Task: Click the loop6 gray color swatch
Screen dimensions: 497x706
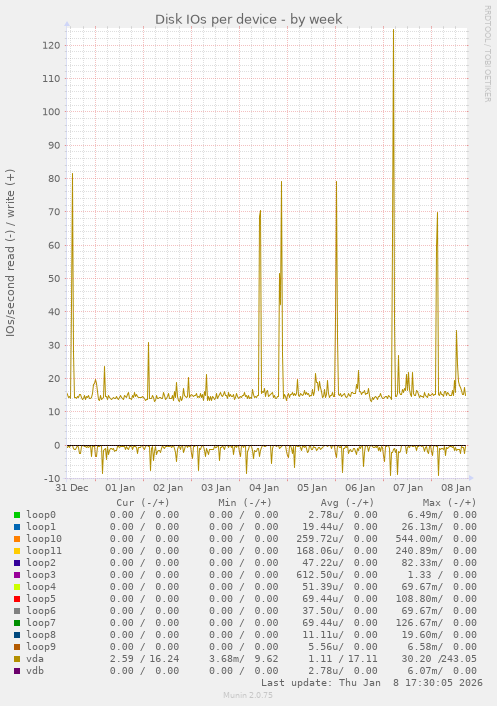Action: coord(17,611)
